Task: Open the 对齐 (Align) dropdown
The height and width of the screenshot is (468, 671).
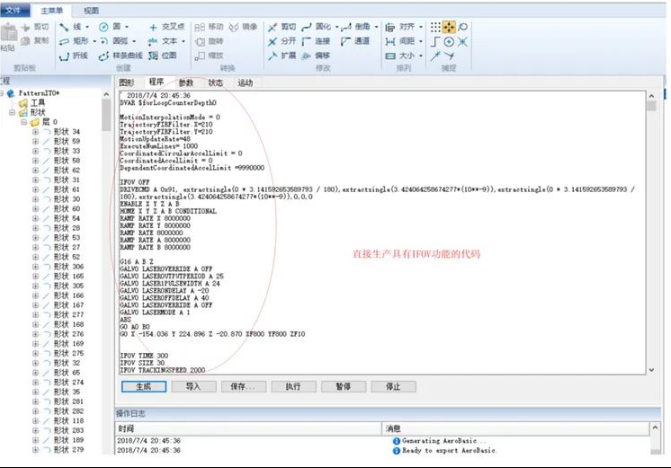Action: (x=419, y=27)
